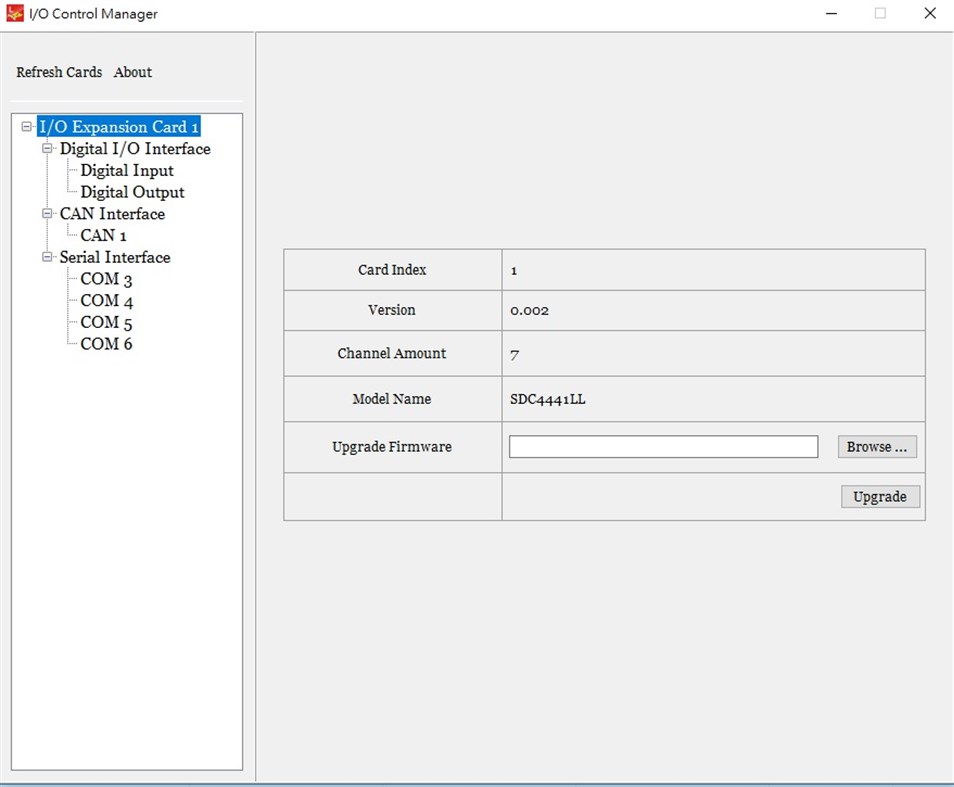Open the COM 6 port
The width and height of the screenshot is (954, 787).
point(106,344)
